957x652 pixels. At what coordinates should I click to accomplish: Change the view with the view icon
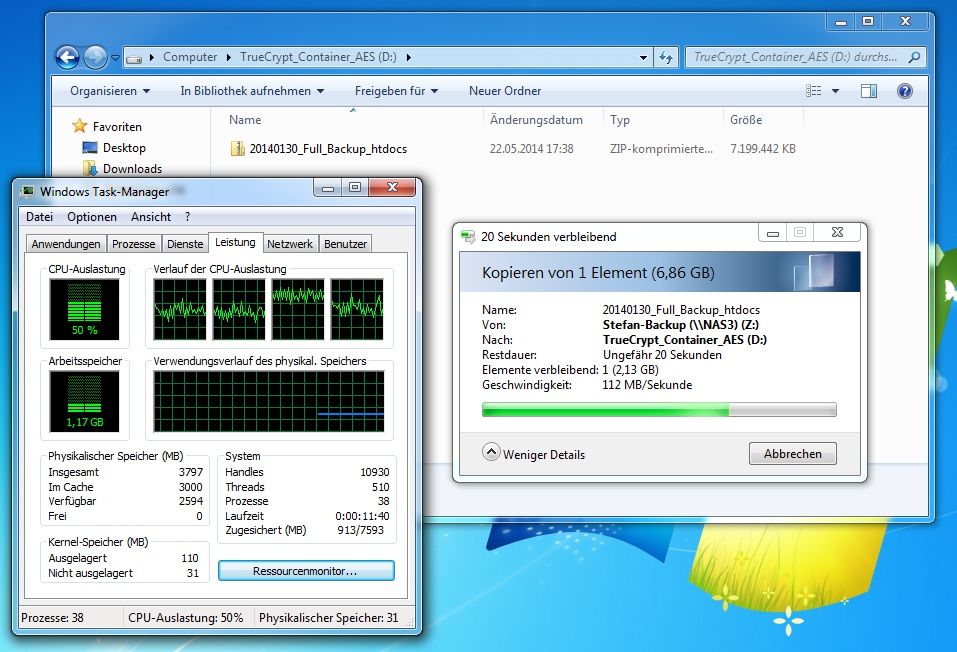pyautogui.click(x=814, y=91)
